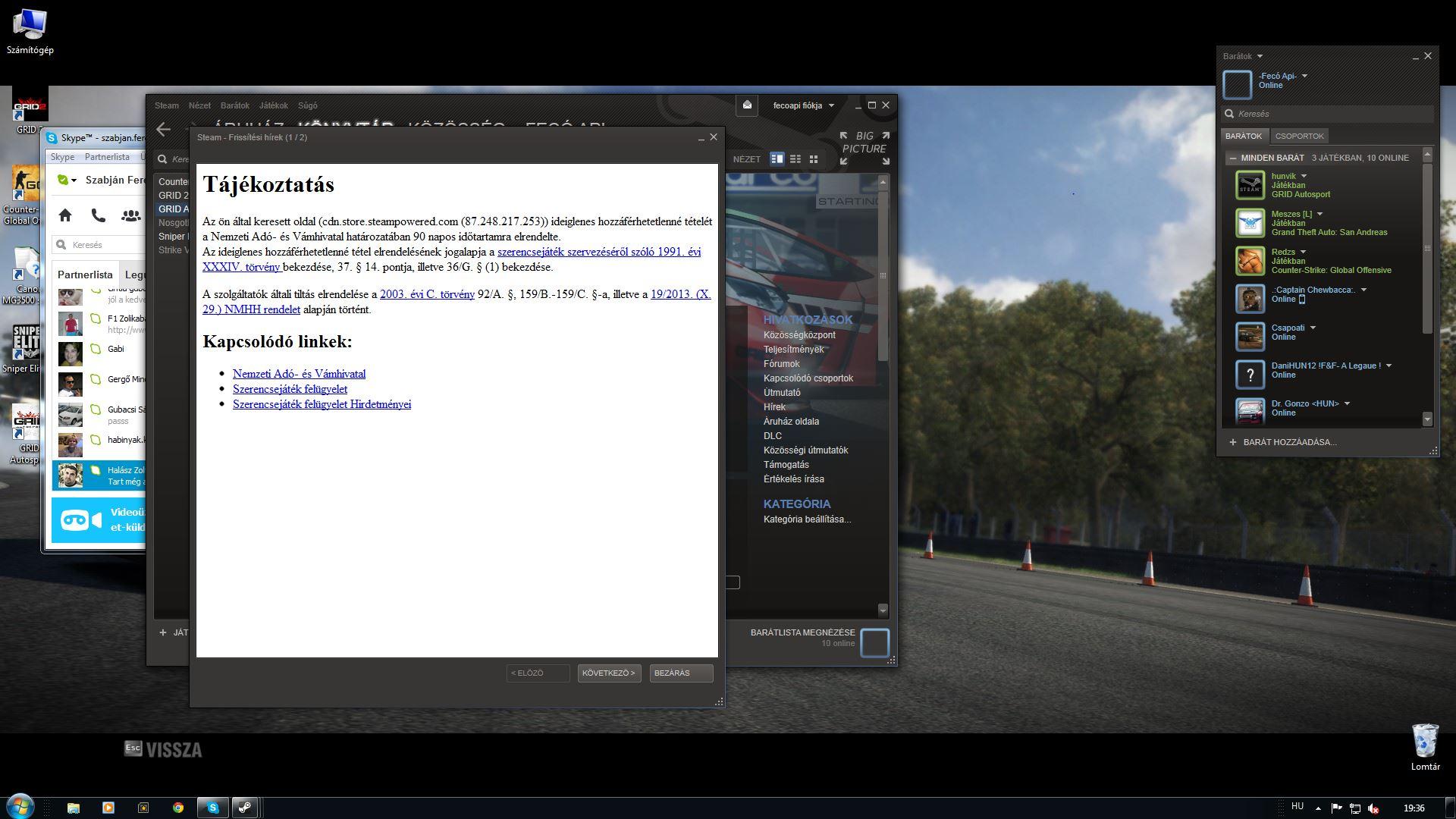This screenshot has width=1456, height=819.
Task: Select BARÁTOK tab in friends window
Action: tap(1244, 136)
